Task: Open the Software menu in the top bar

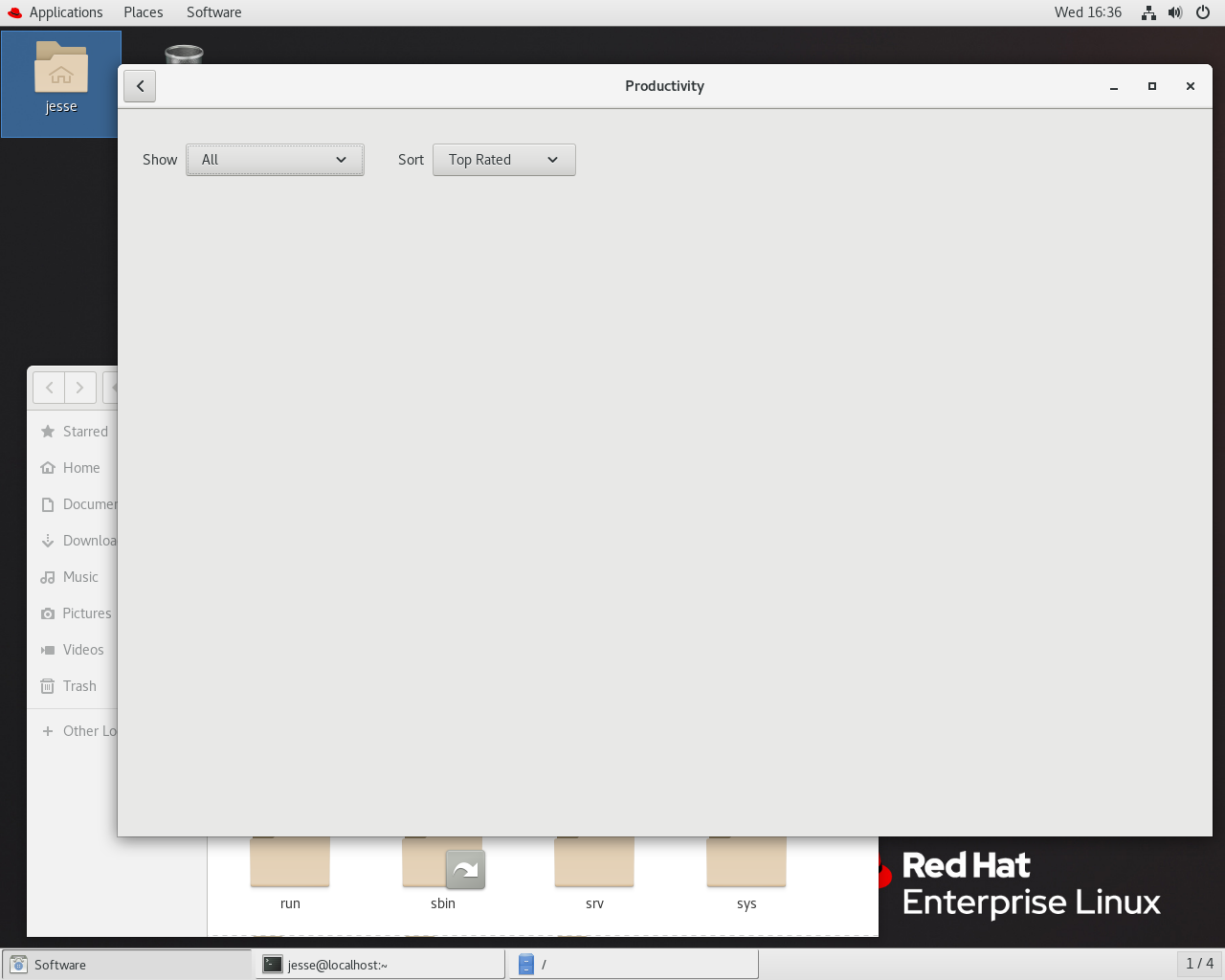Action: point(213,12)
